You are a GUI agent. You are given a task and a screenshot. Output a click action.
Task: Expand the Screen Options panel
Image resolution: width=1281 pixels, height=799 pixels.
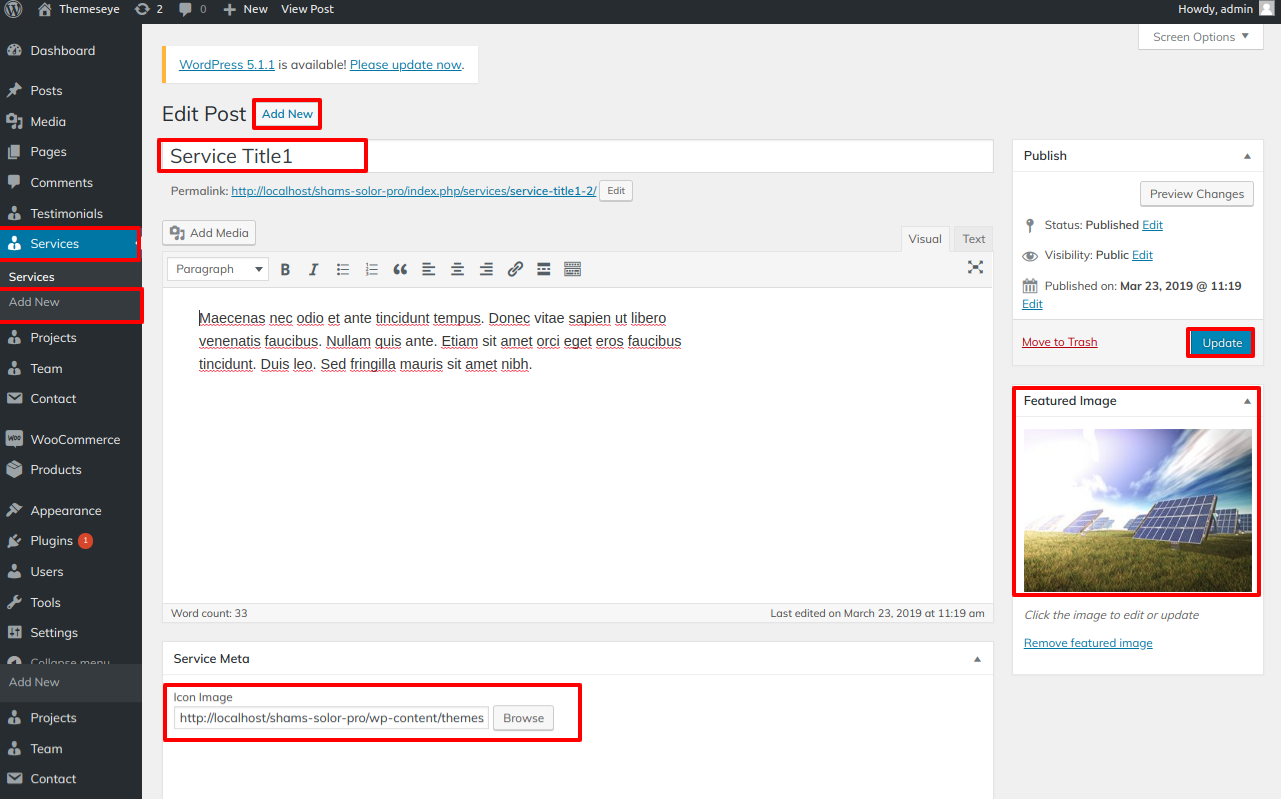(1200, 37)
